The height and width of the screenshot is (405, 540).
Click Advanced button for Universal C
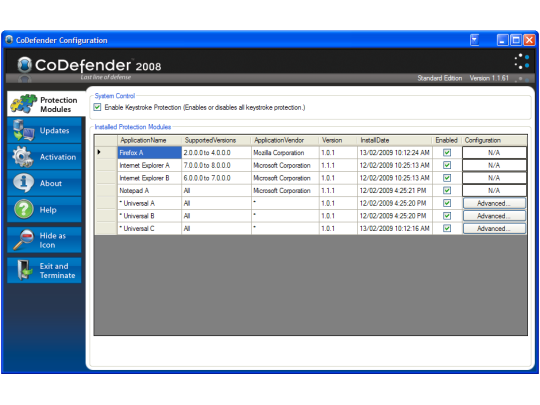coord(494,228)
